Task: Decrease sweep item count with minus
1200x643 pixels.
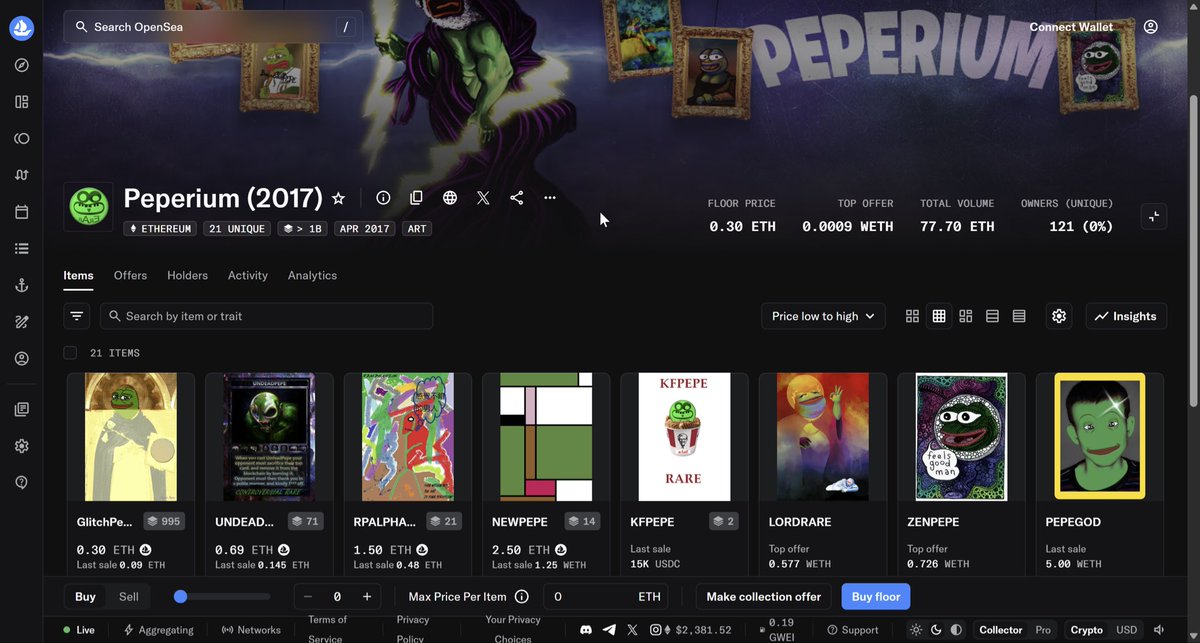Action: coord(308,597)
